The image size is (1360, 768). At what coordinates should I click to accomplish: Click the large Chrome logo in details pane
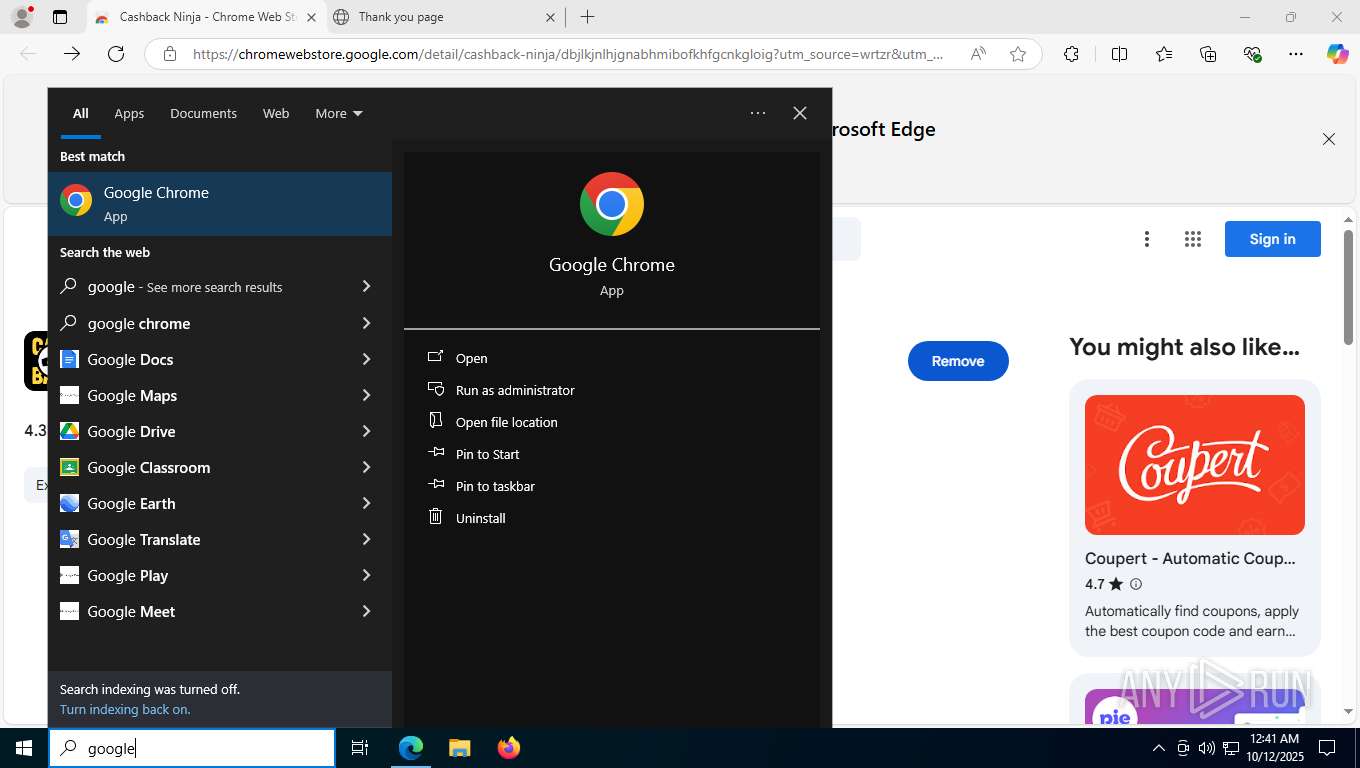point(612,204)
